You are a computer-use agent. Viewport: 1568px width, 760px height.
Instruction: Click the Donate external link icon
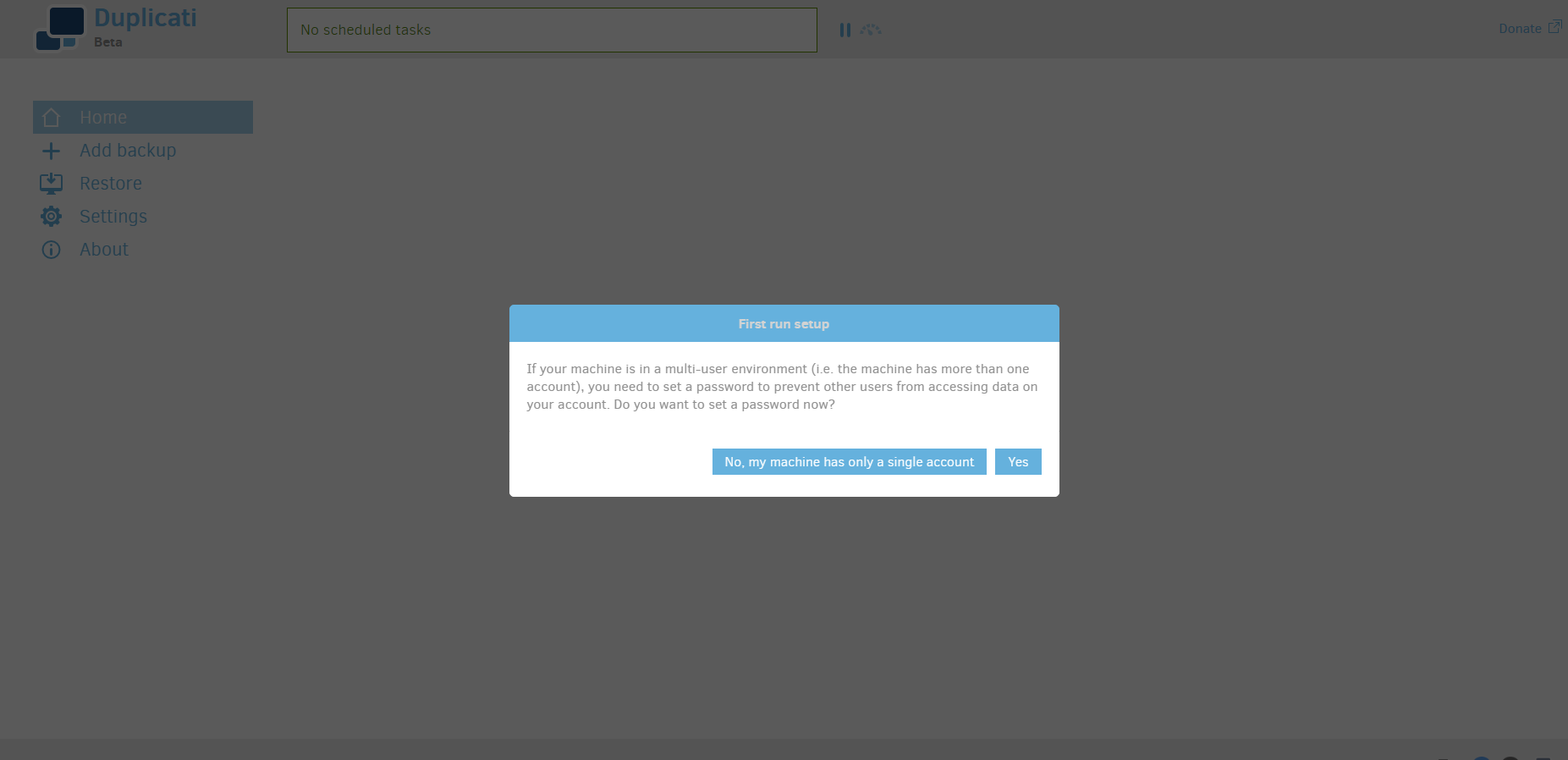1554,27
